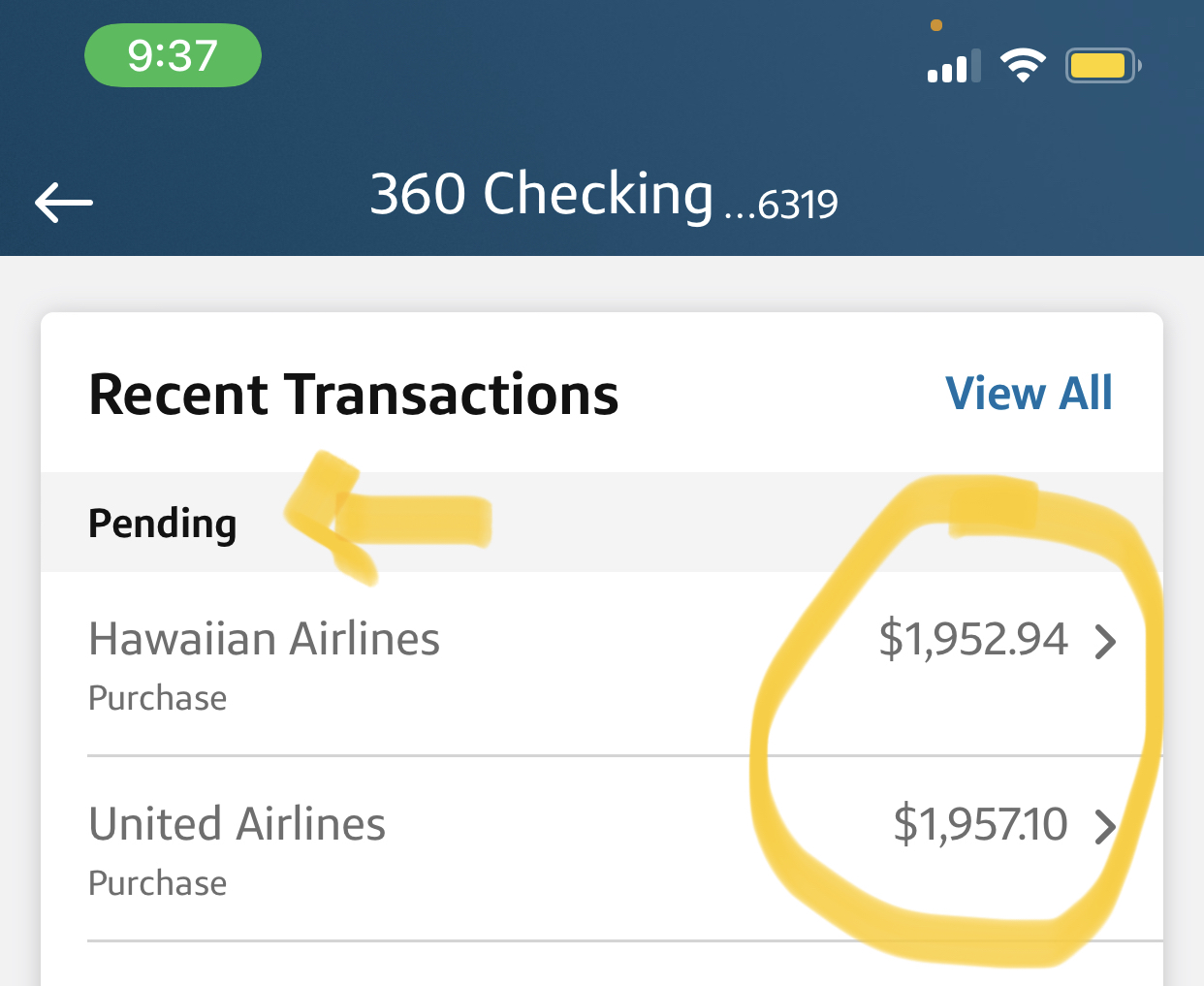Image resolution: width=1204 pixels, height=986 pixels.
Task: Tap the 360 Checking account title
Action: coord(541,194)
